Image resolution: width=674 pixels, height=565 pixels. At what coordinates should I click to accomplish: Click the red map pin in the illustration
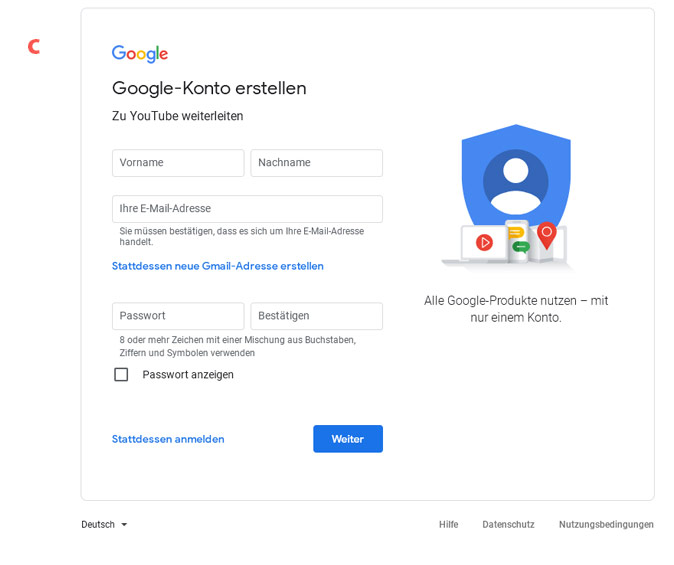click(546, 234)
